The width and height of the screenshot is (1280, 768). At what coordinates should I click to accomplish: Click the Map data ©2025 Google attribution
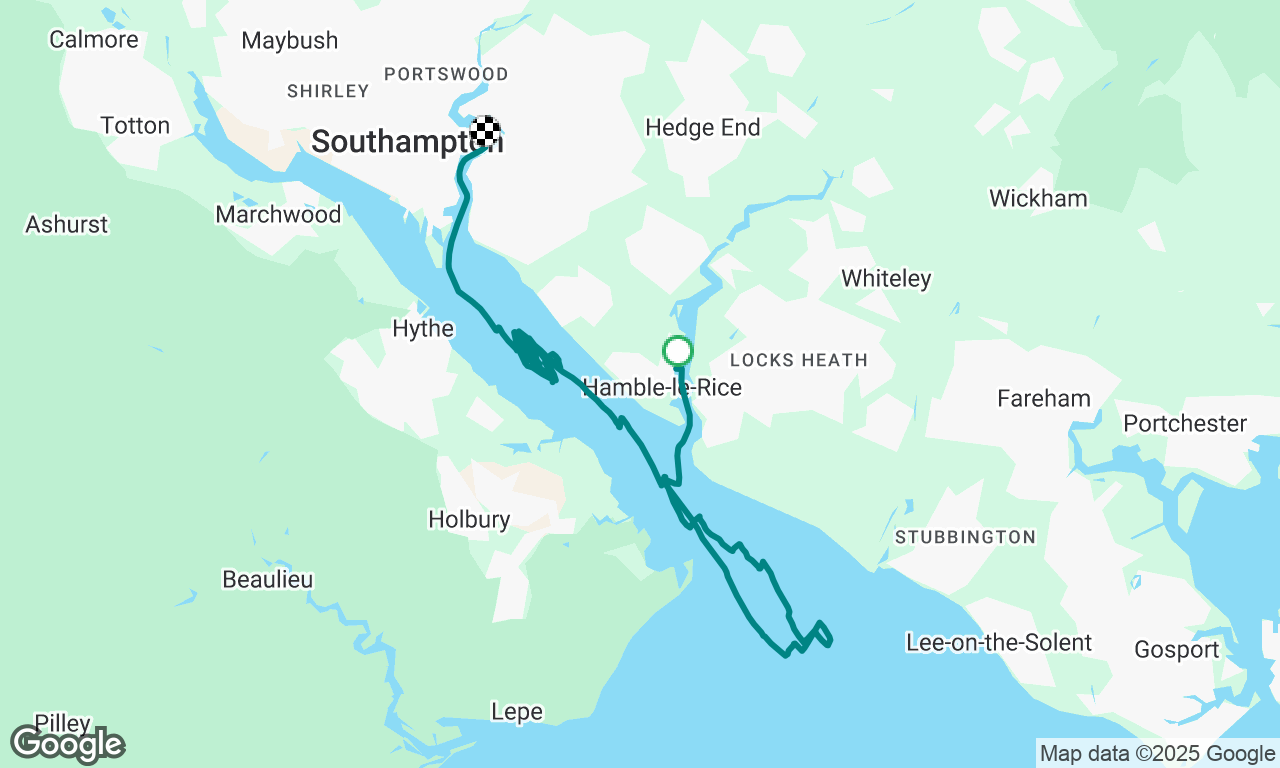1157,754
